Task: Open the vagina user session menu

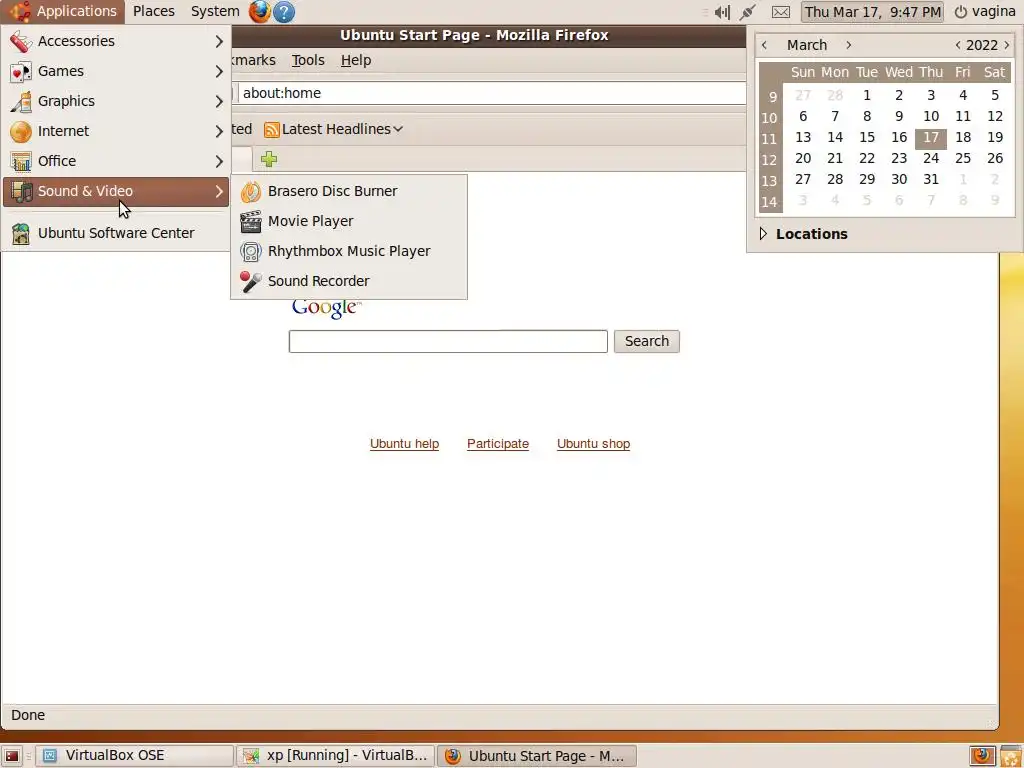Action: tap(985, 12)
